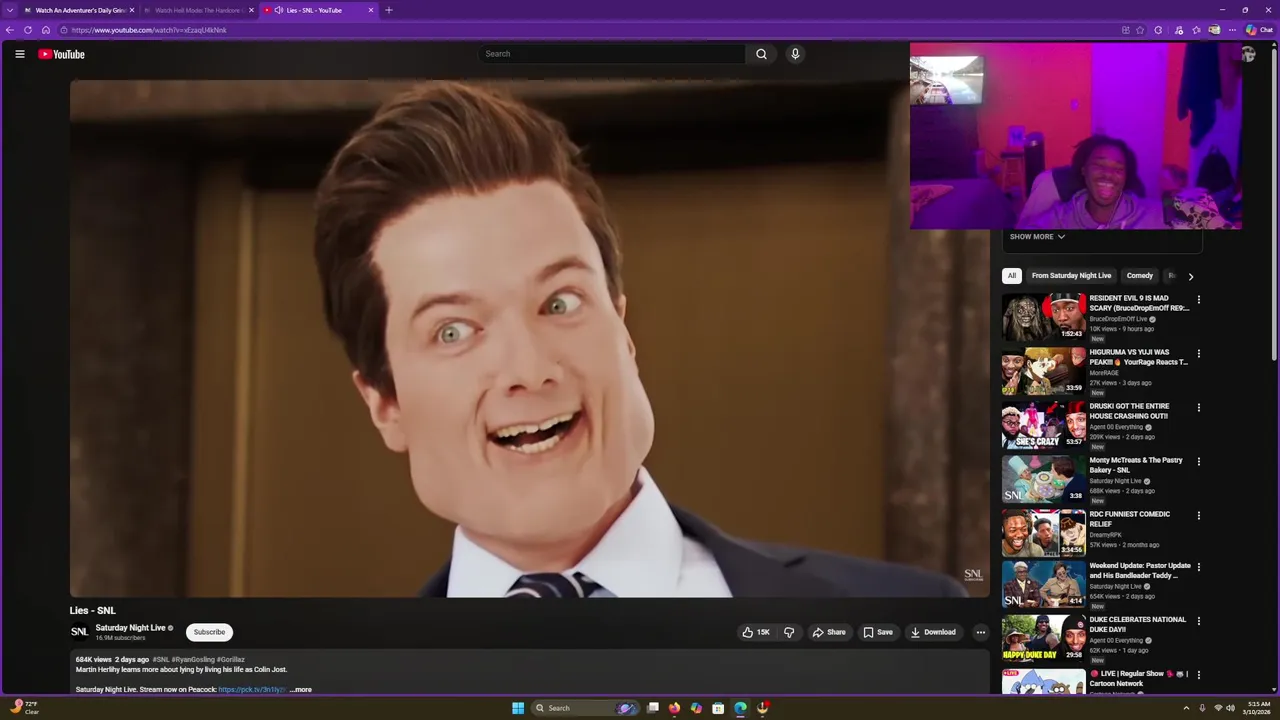Open options for Druski Got The Entire House

(1198, 408)
